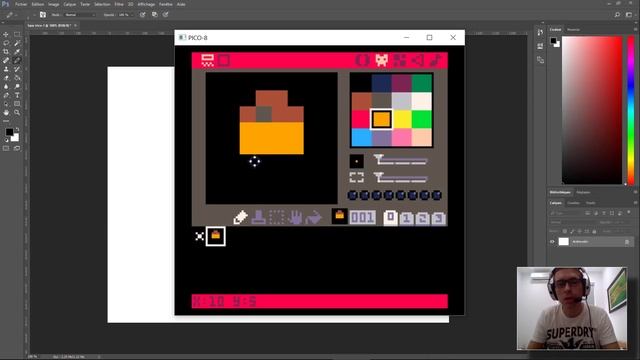Viewport: 640px width, 360px height.
Task: Select the Type tool
Action: click(17, 95)
